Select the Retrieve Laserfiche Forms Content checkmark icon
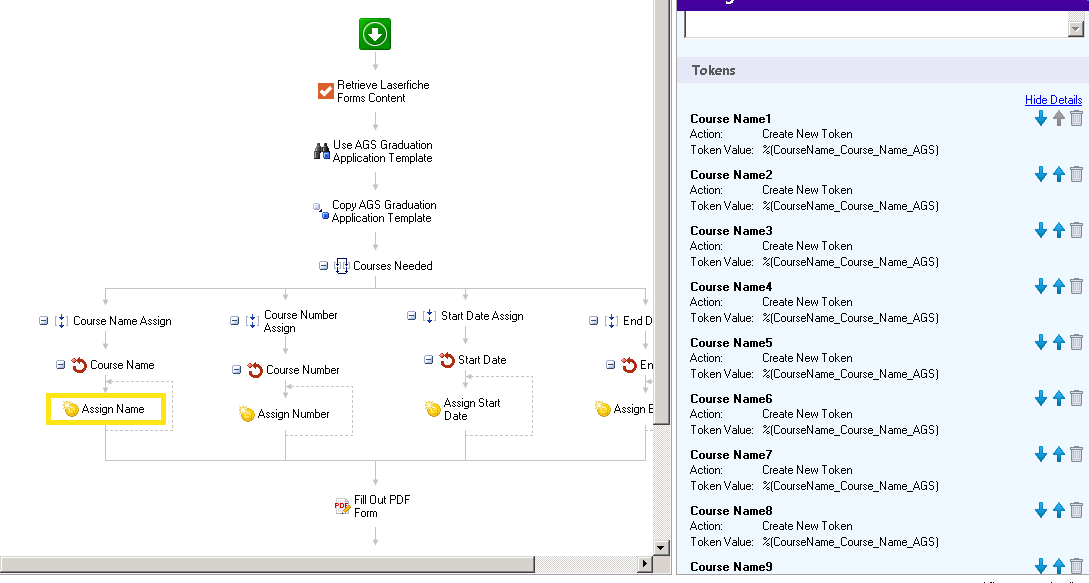The image size is (1089, 583). [326, 91]
